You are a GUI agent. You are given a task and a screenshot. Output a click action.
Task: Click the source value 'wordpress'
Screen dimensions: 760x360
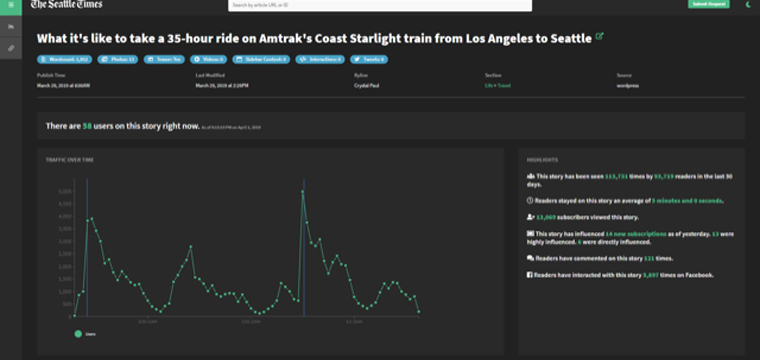[628, 86]
